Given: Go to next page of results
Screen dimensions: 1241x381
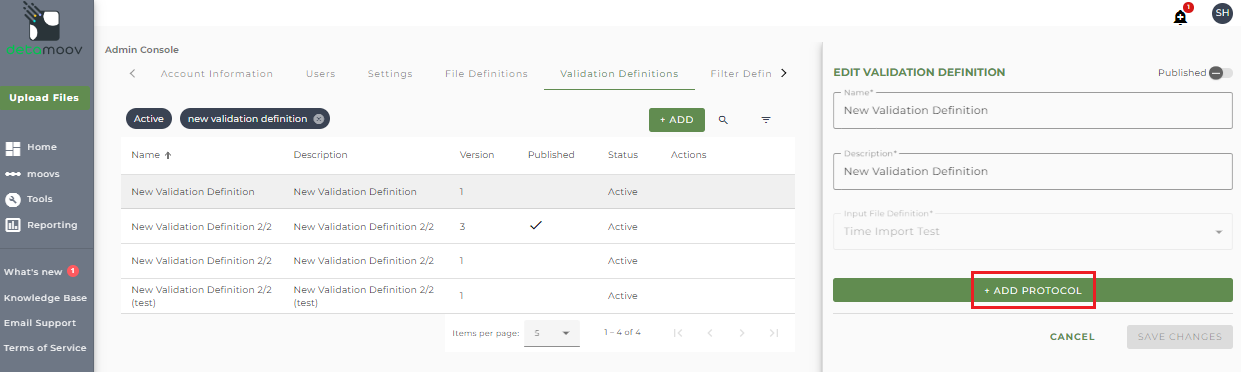Looking at the screenshot, I should point(742,333).
